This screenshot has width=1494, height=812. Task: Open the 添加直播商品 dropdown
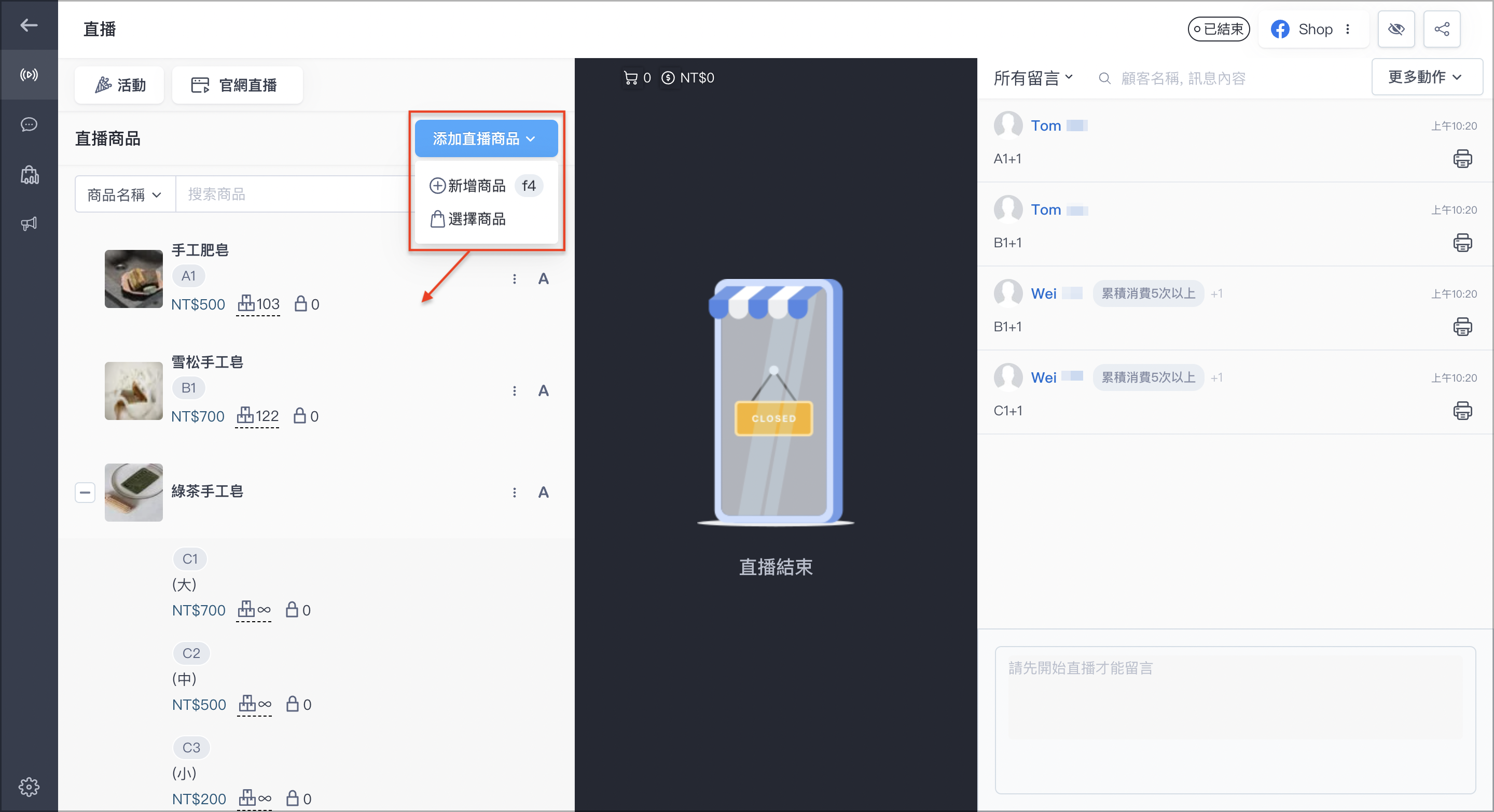tap(486, 138)
